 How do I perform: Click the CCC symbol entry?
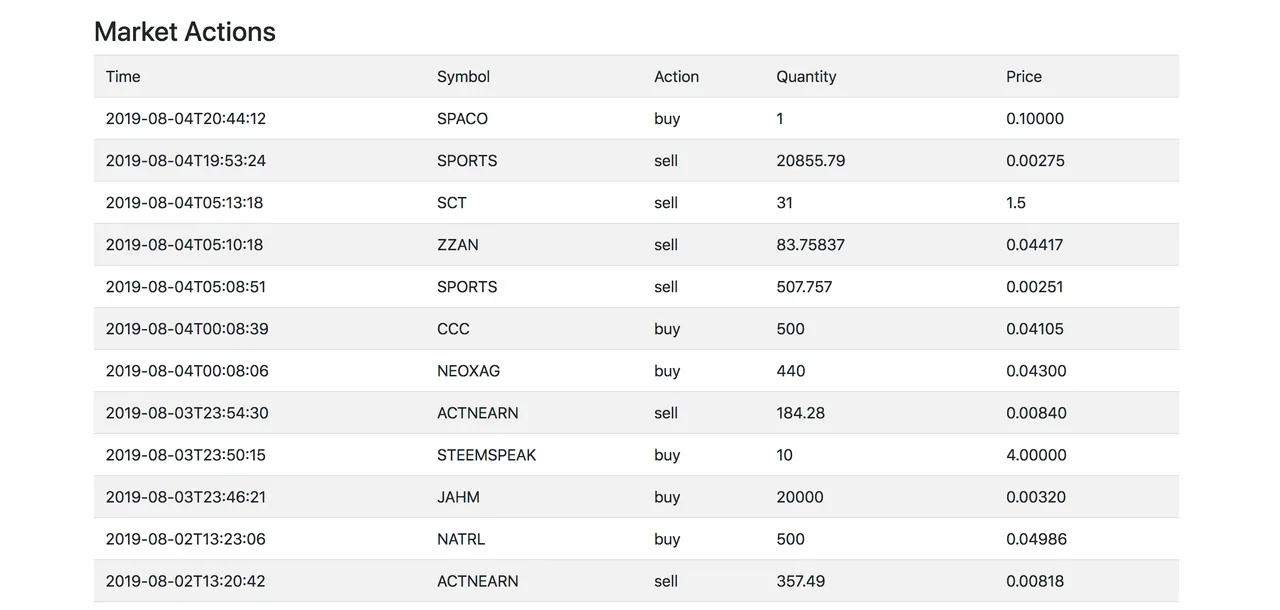453,329
